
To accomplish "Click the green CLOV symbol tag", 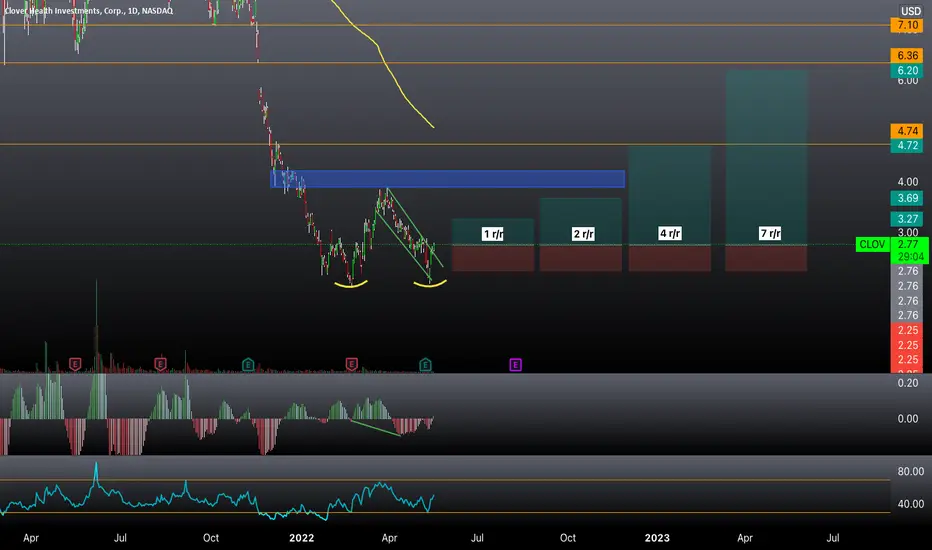I will pyautogui.click(x=872, y=244).
